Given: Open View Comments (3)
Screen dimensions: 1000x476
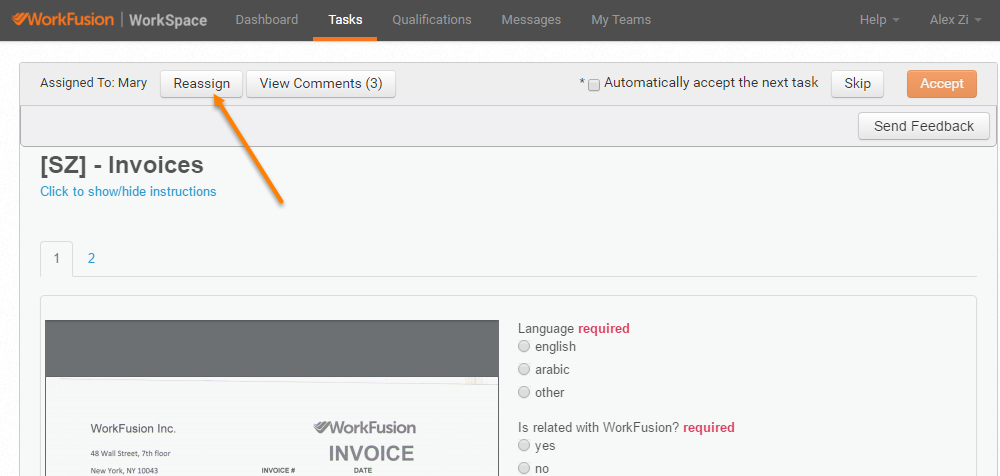Looking at the screenshot, I should [x=321, y=84].
